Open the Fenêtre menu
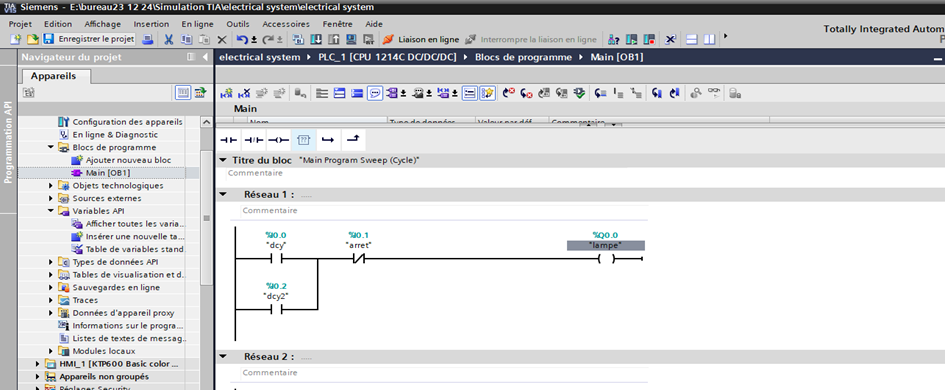Screen dimensions: 945x390 pyautogui.click(x=338, y=24)
